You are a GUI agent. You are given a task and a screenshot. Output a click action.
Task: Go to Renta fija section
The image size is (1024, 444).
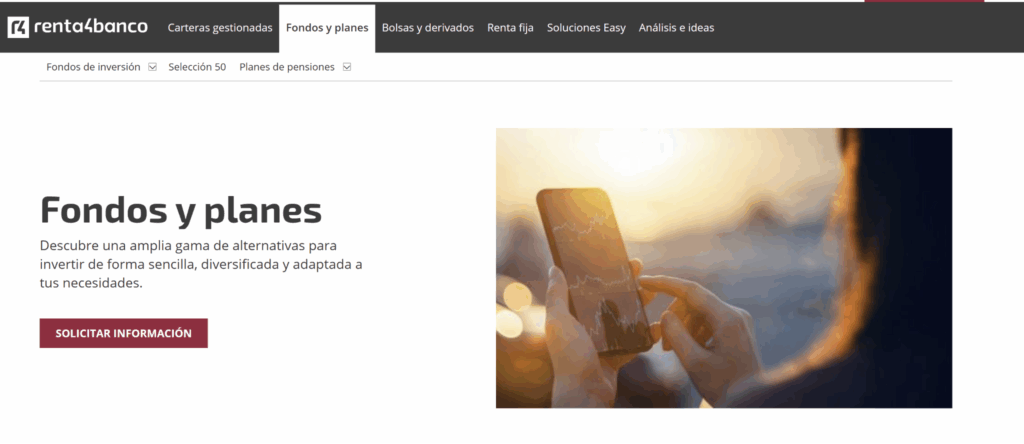510,28
